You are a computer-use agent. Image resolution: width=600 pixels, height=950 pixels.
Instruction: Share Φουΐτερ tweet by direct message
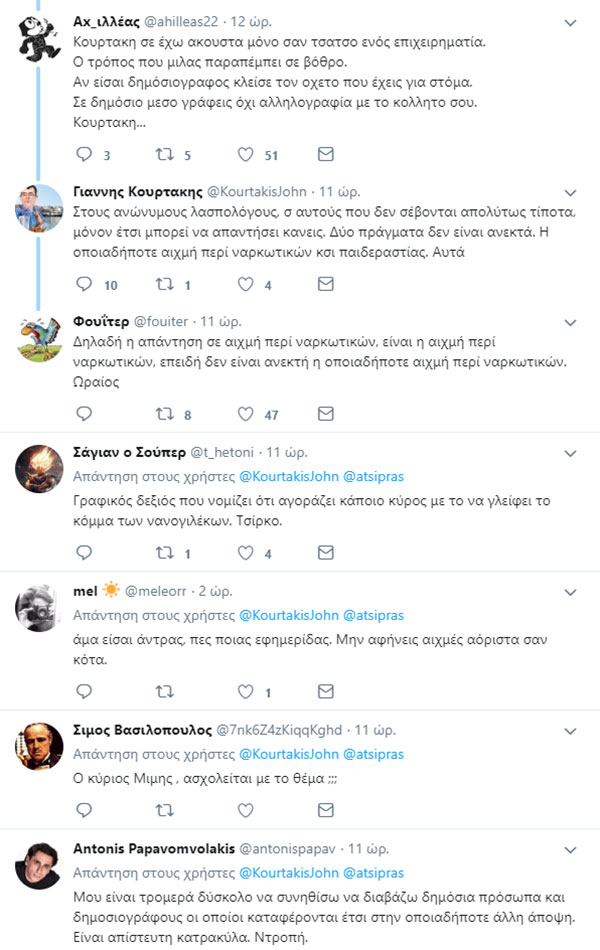(325, 414)
